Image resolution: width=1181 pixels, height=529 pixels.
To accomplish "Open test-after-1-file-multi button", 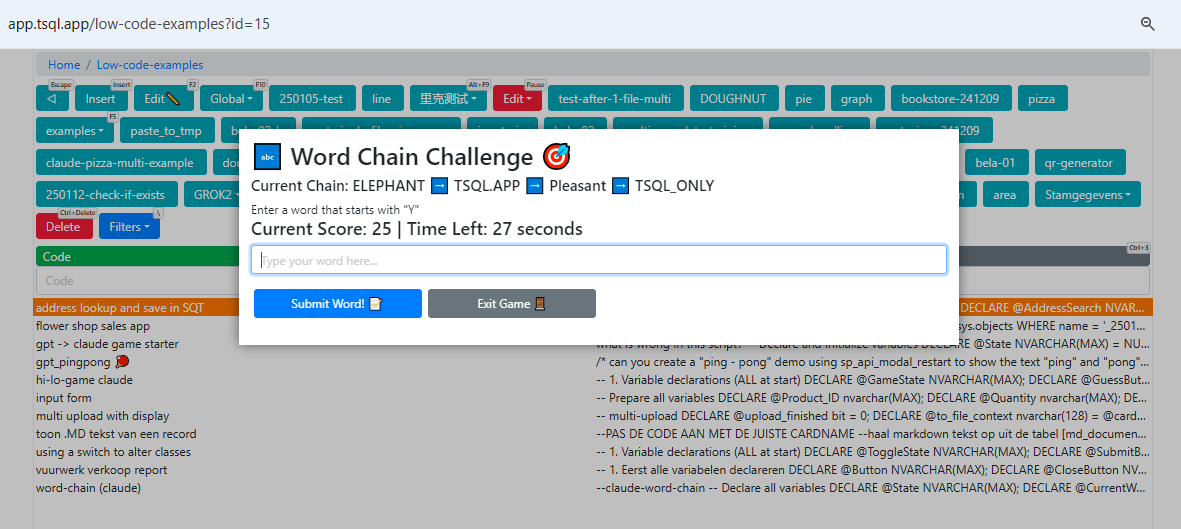I will coord(615,99).
